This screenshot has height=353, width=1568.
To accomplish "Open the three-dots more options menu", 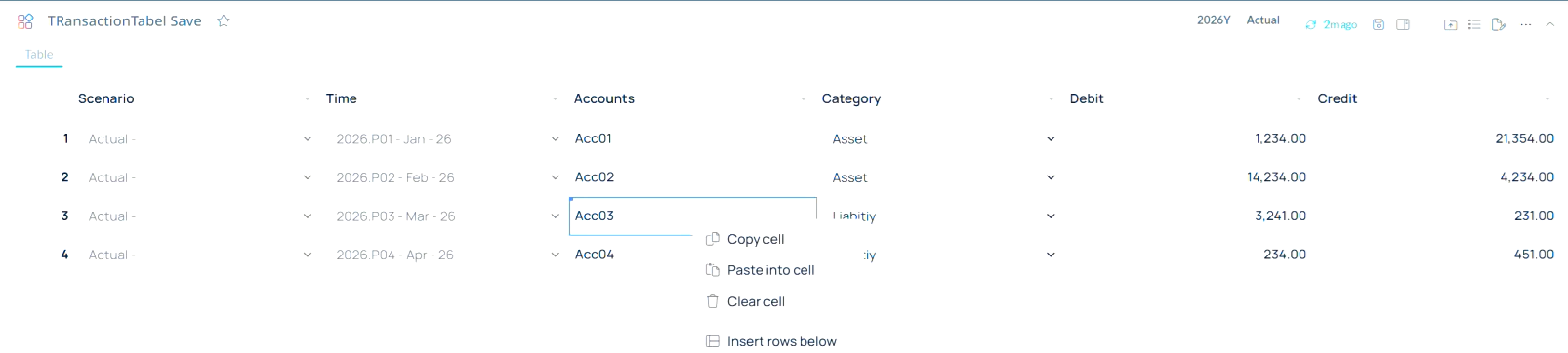I will (x=1526, y=24).
